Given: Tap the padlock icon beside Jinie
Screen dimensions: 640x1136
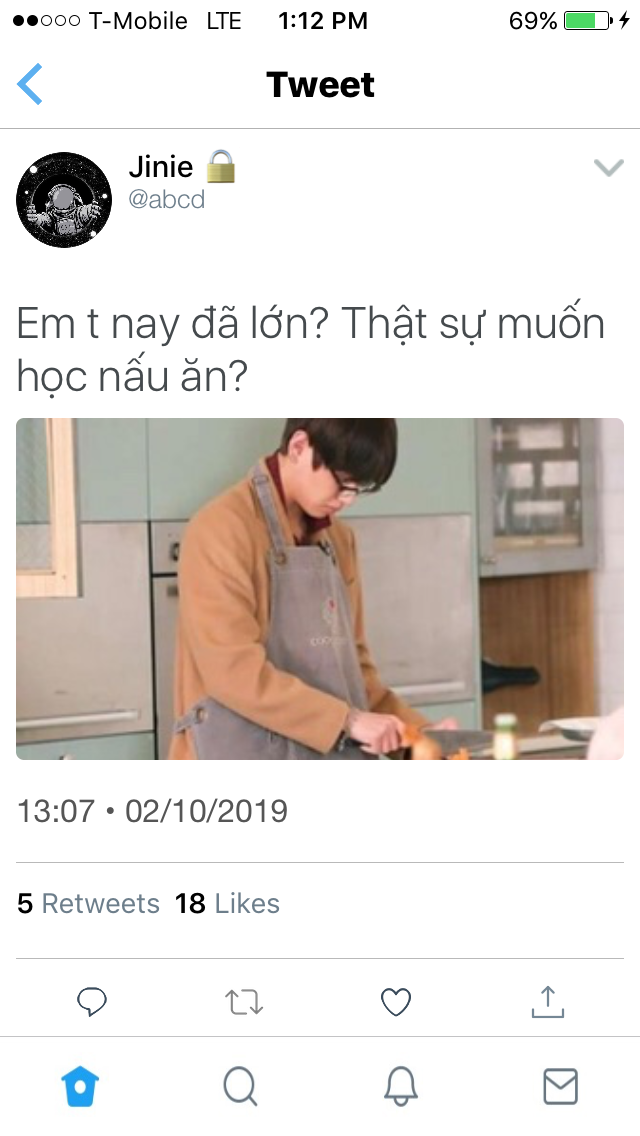Looking at the screenshot, I should point(221,166).
